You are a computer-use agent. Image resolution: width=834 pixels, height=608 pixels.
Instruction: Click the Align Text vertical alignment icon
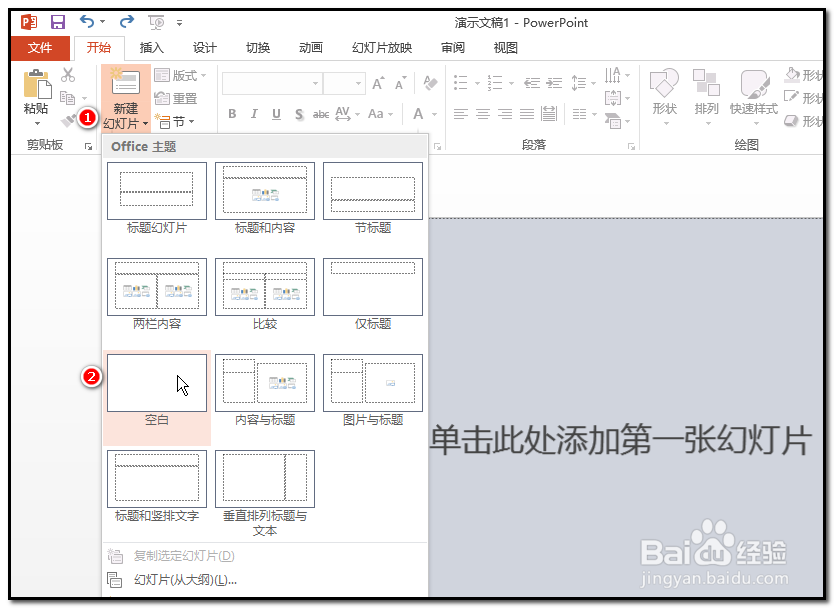pyautogui.click(x=613, y=98)
